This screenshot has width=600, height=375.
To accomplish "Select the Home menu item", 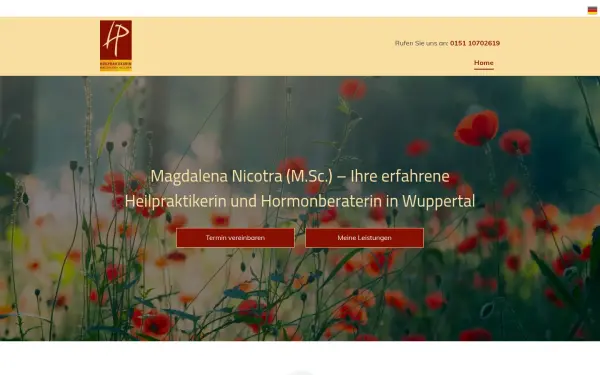I will pos(484,63).
